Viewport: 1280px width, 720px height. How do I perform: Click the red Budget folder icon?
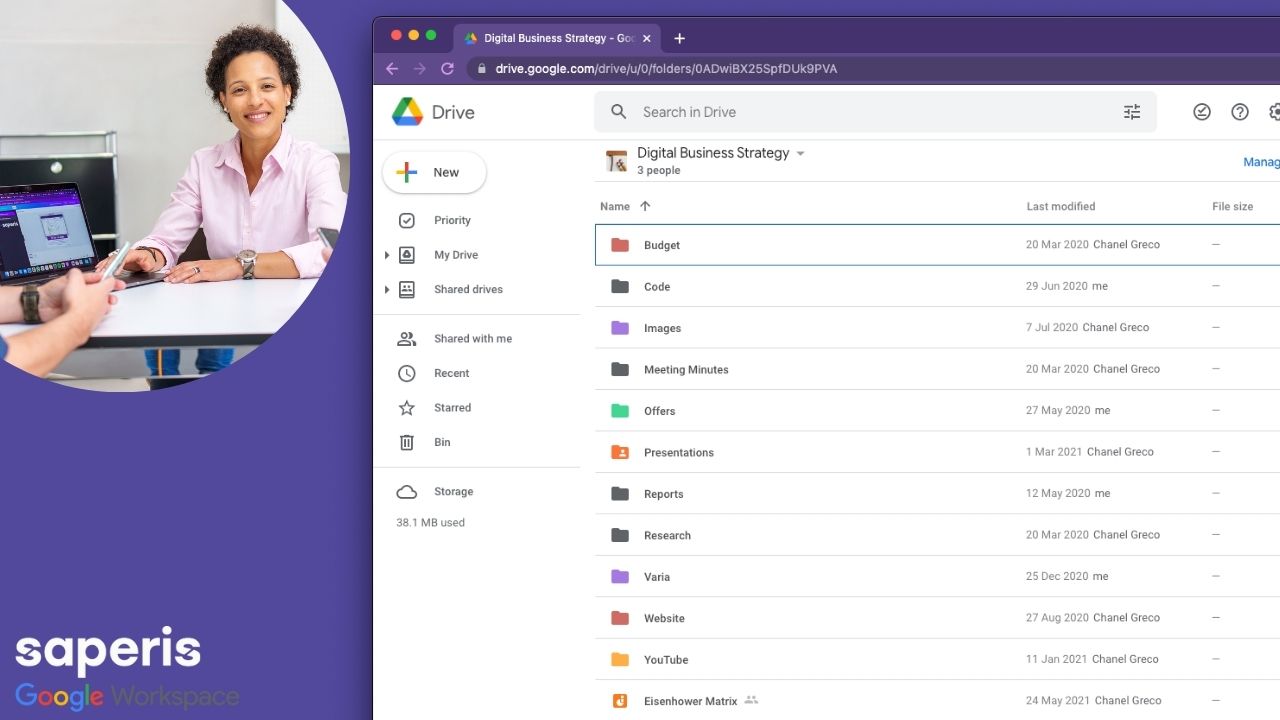click(x=620, y=245)
